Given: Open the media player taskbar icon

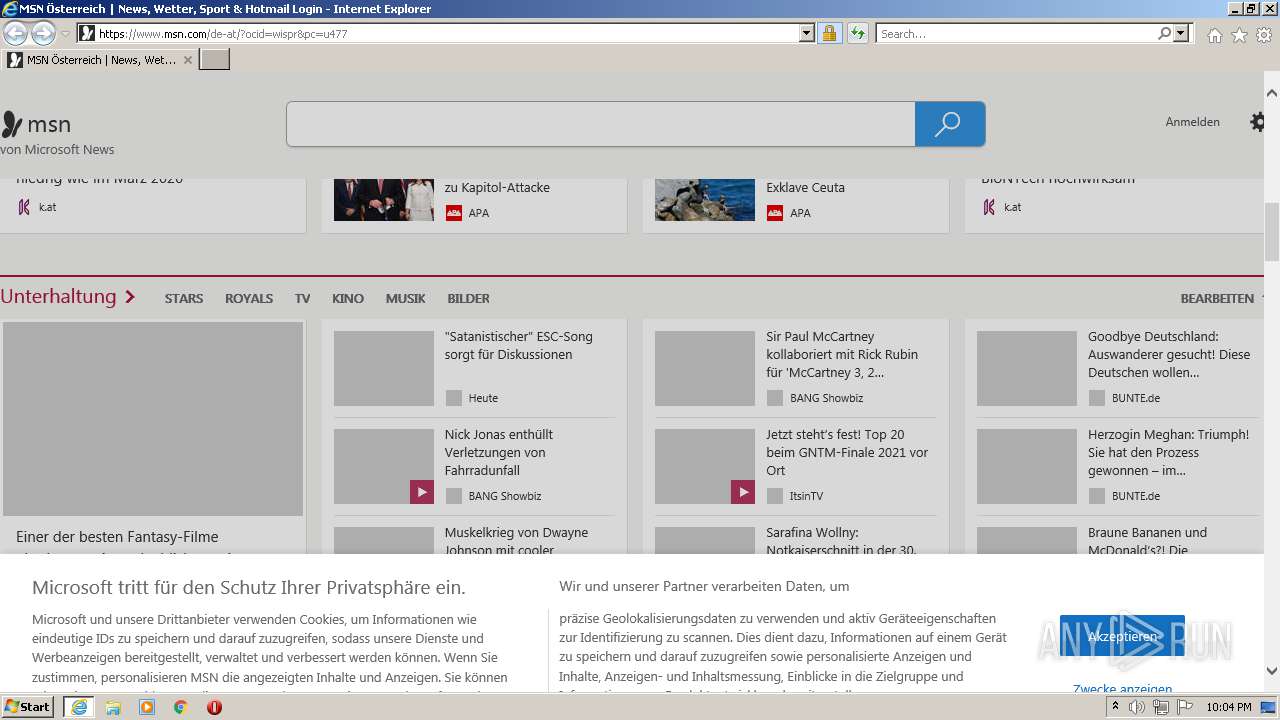Looking at the screenshot, I should pos(147,707).
